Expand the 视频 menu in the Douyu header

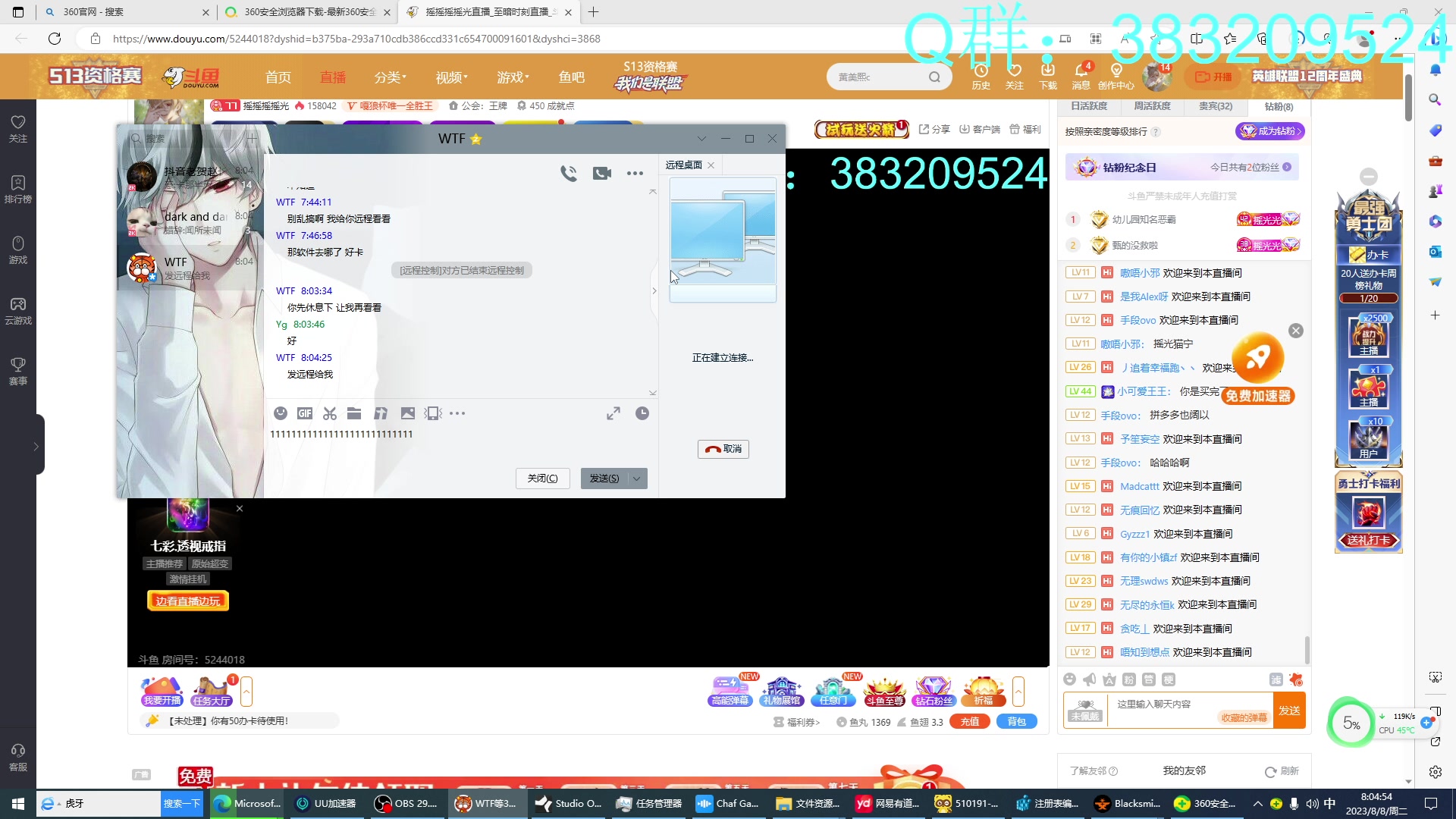tap(451, 77)
